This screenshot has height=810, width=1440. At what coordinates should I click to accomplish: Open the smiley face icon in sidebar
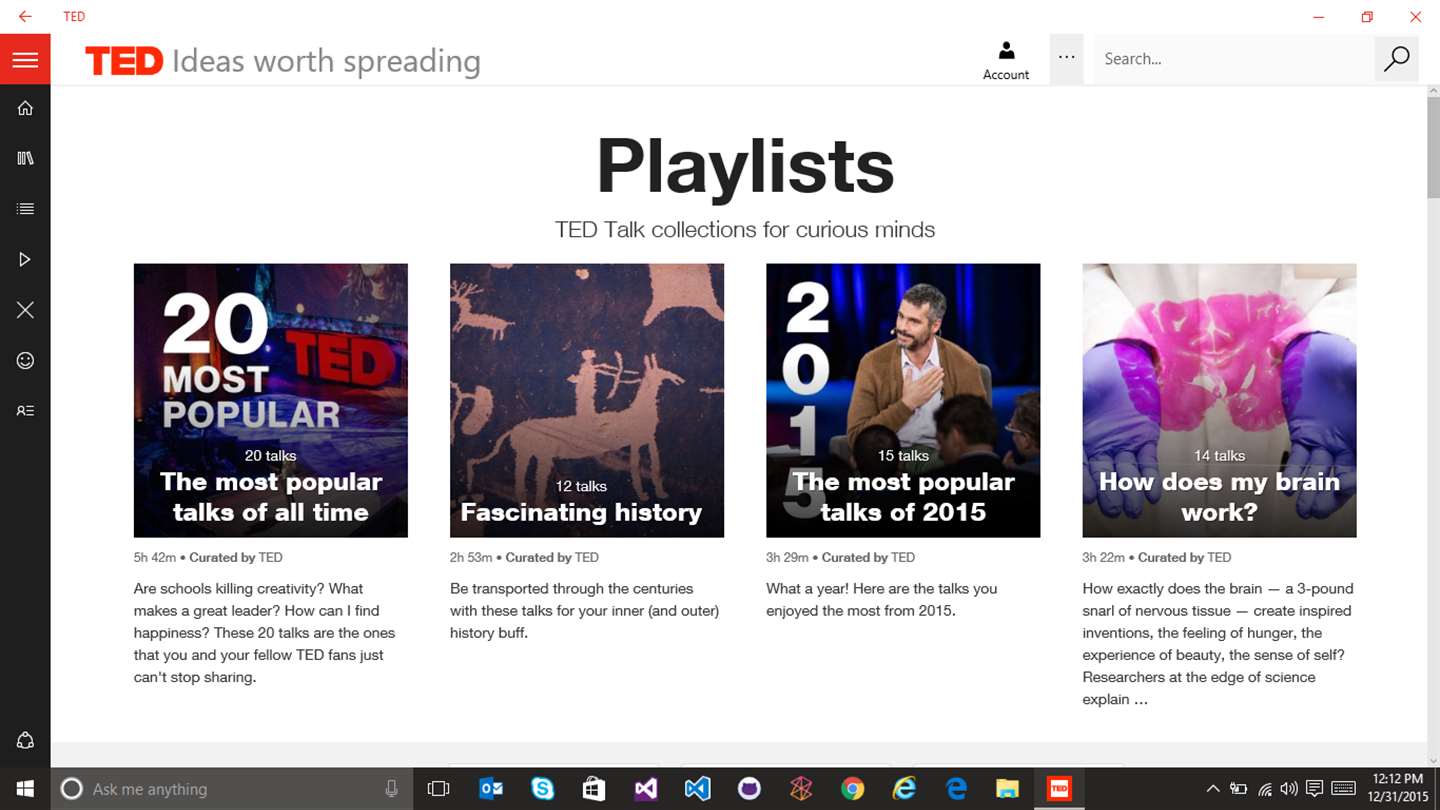tap(25, 360)
